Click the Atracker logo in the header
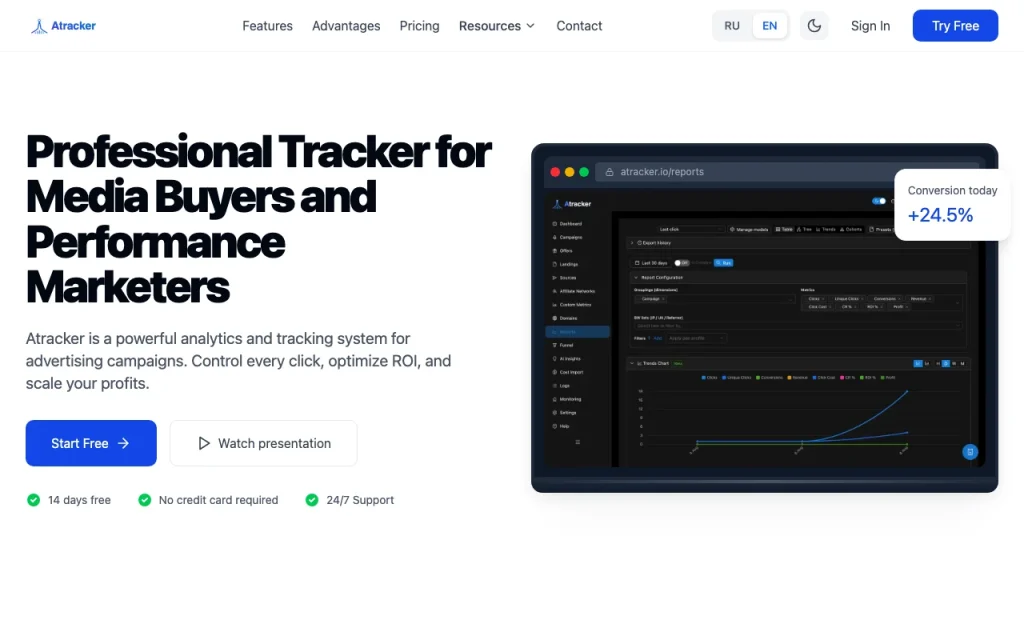Image resolution: width=1024 pixels, height=640 pixels. pos(63,26)
